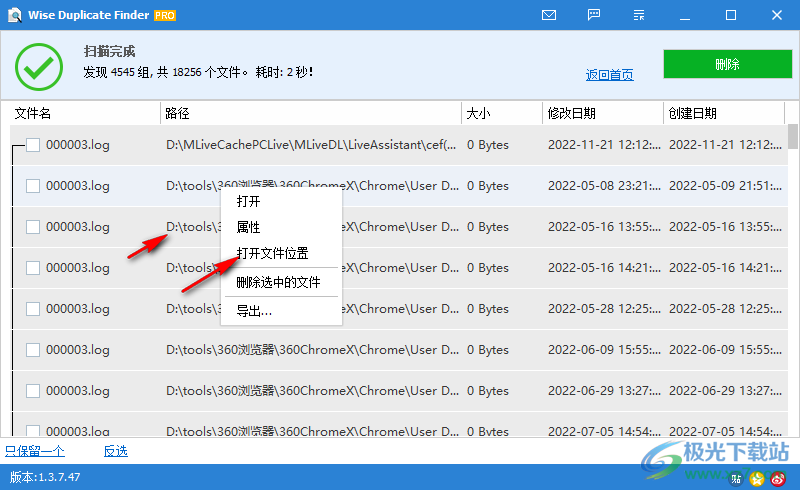Open the menu list icon in title bar
This screenshot has width=800, height=490.
(639, 15)
